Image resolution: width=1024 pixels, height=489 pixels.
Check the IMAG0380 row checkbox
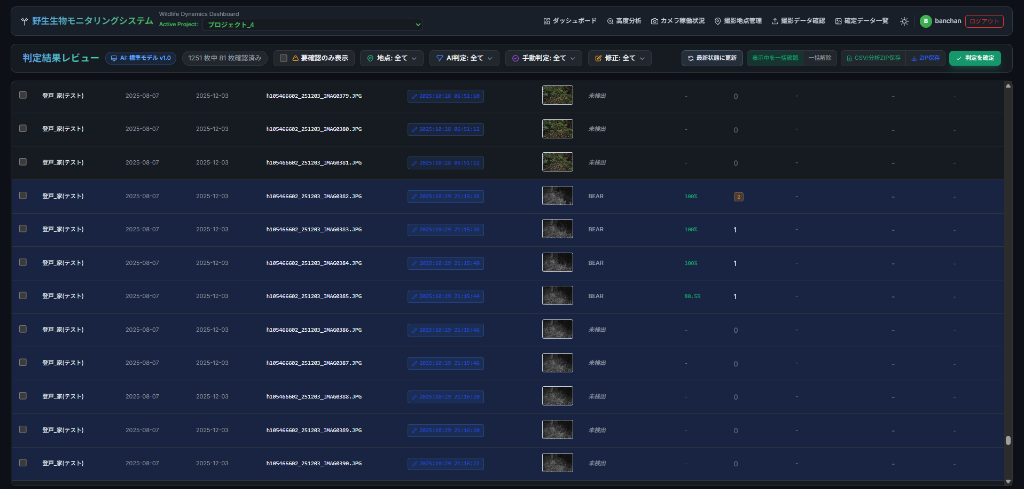[23, 129]
